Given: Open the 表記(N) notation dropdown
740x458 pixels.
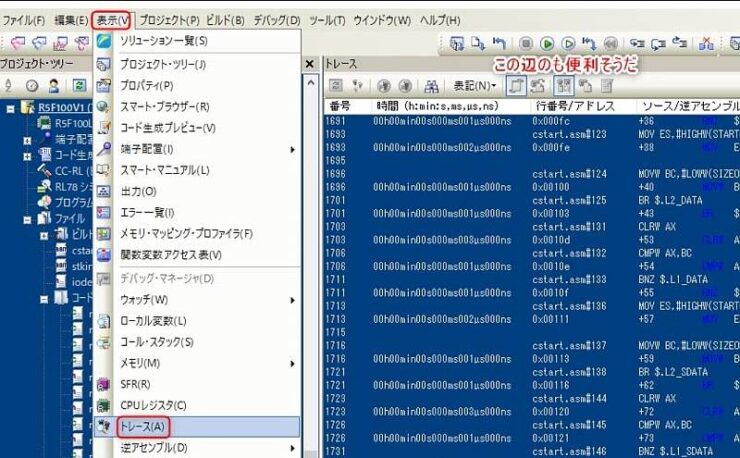Looking at the screenshot, I should [x=476, y=86].
